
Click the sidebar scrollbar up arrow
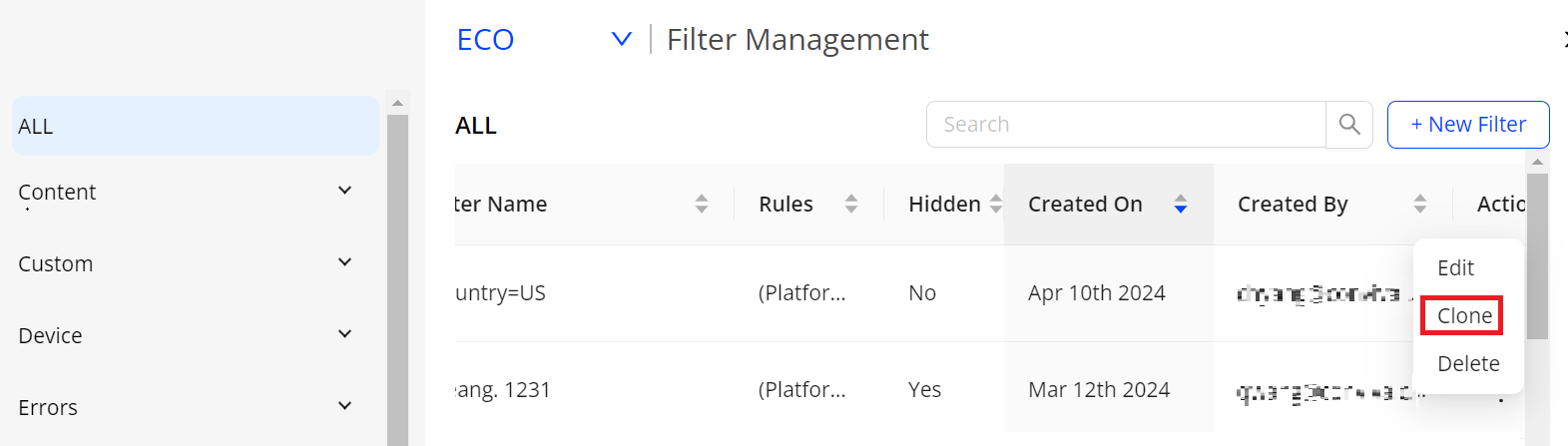click(397, 103)
